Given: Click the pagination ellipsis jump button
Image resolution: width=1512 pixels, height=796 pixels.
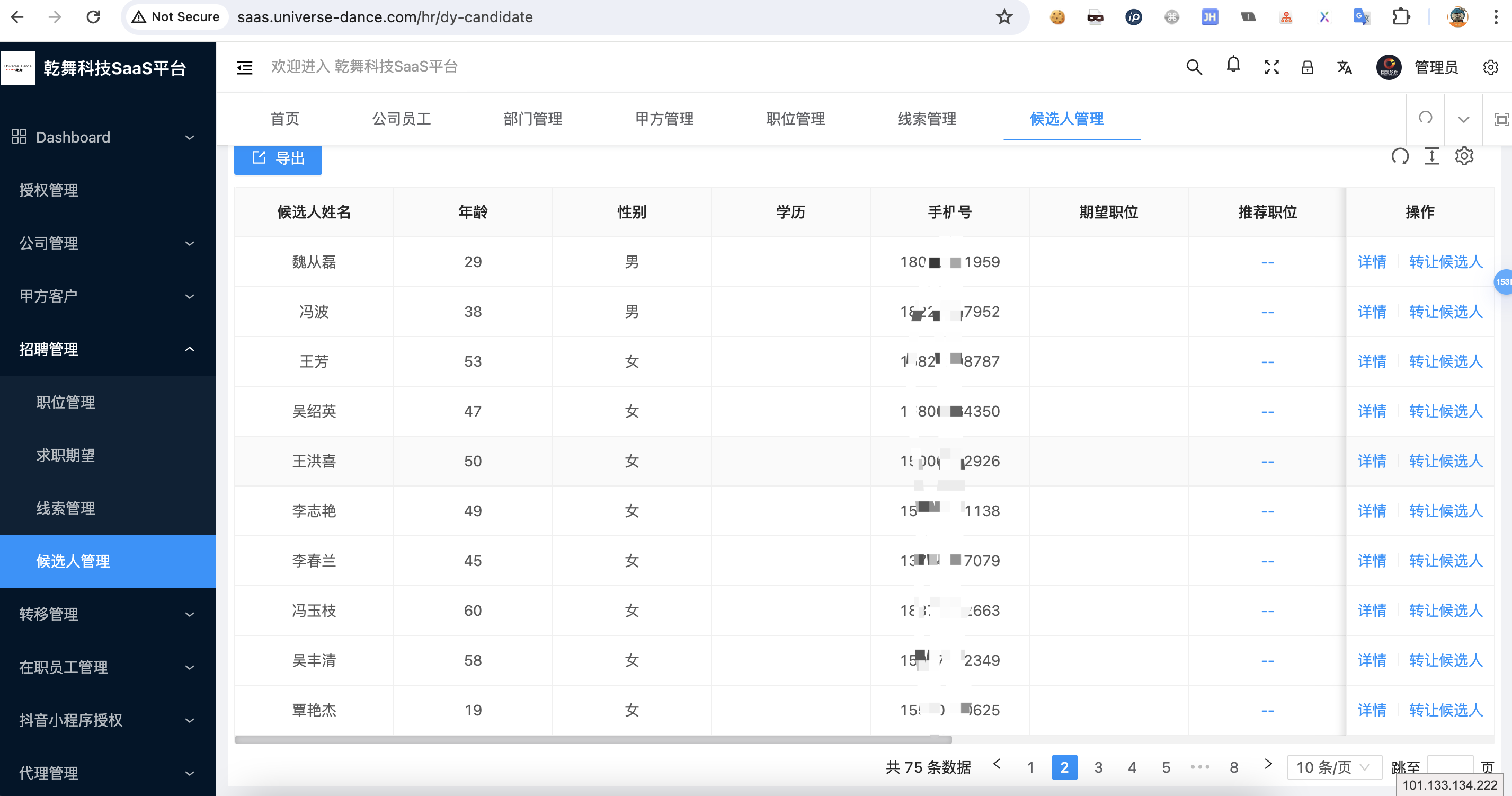Looking at the screenshot, I should tap(1200, 767).
